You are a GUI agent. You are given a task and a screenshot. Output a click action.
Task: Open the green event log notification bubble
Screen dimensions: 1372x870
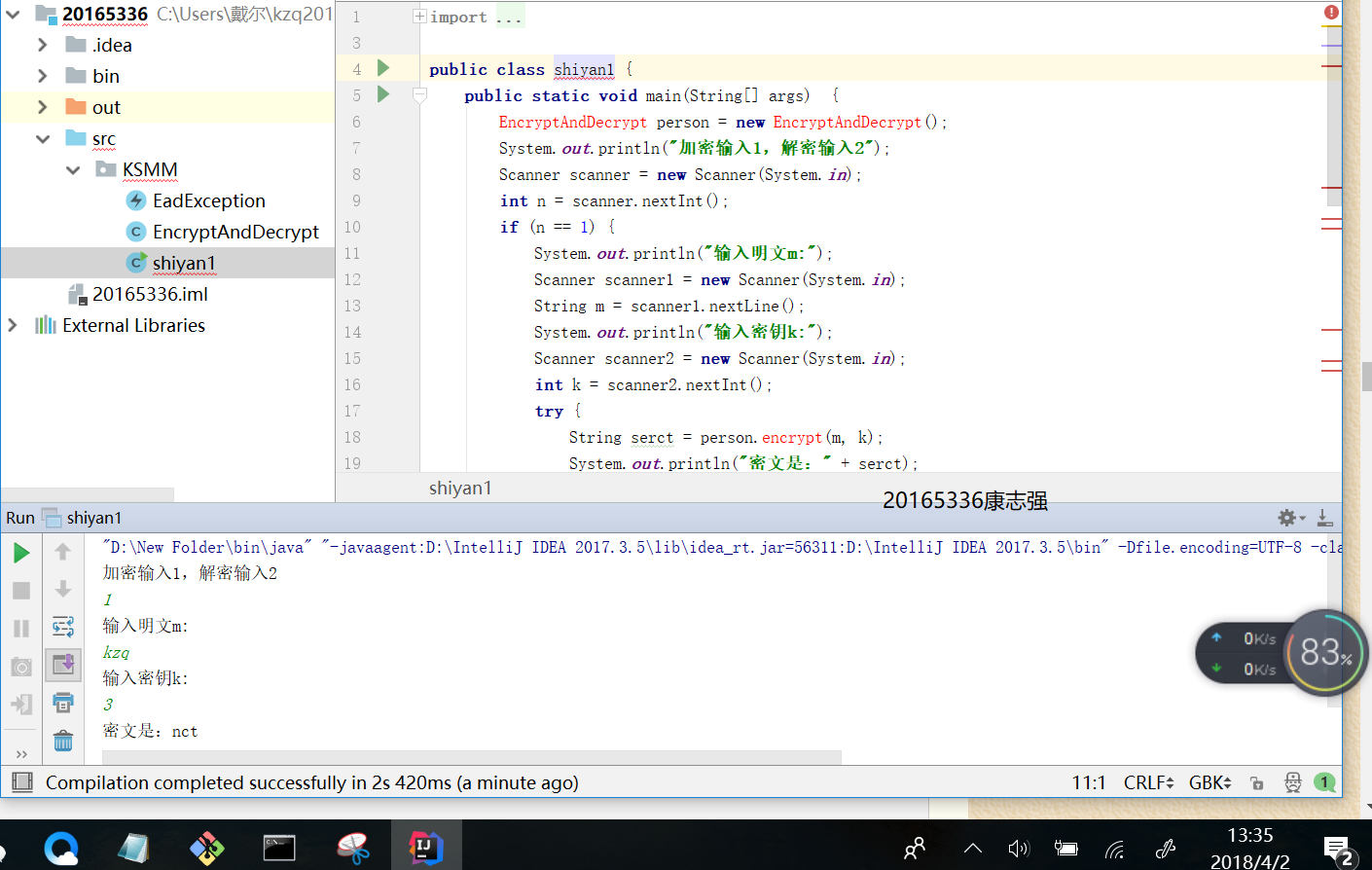point(1324,782)
